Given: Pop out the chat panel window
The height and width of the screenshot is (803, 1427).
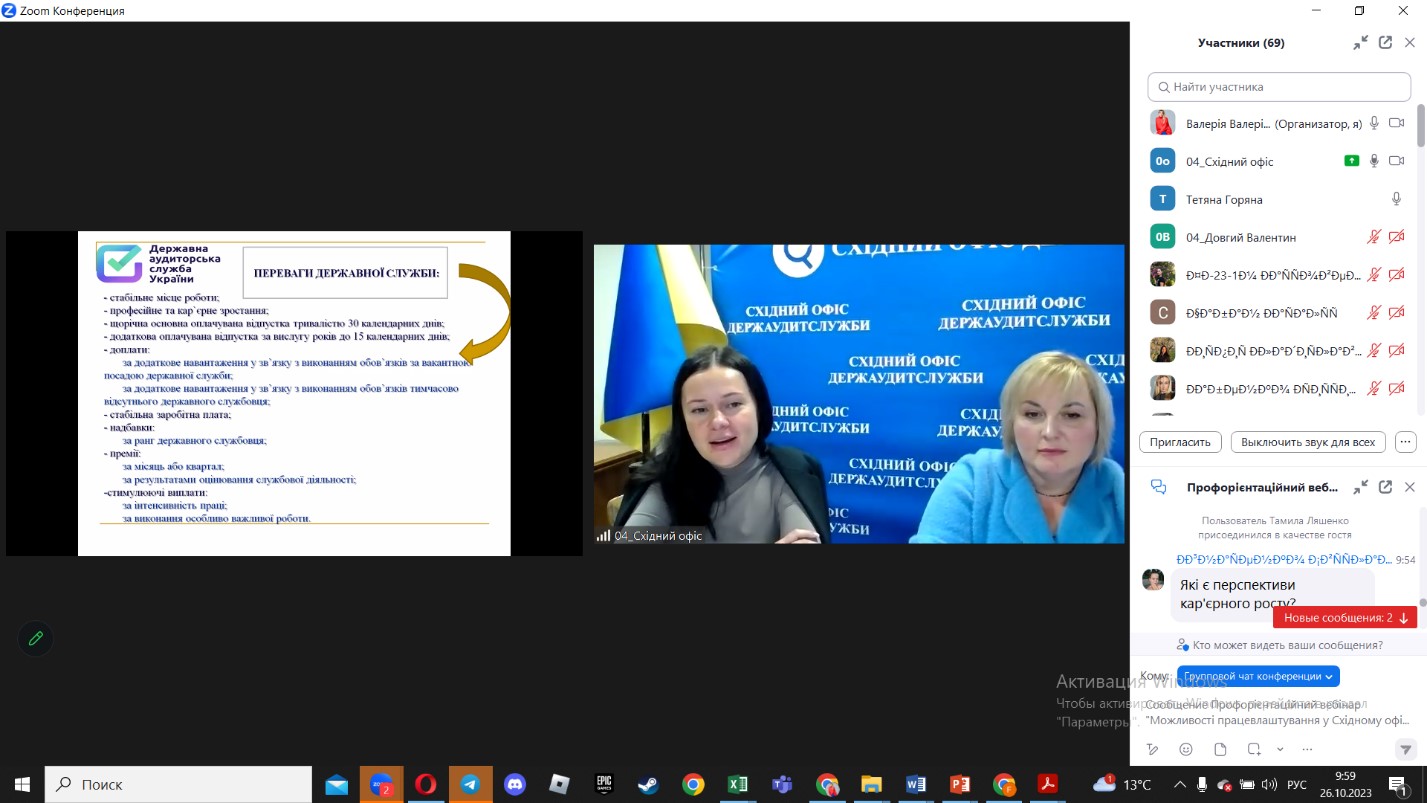Looking at the screenshot, I should tap(1385, 487).
